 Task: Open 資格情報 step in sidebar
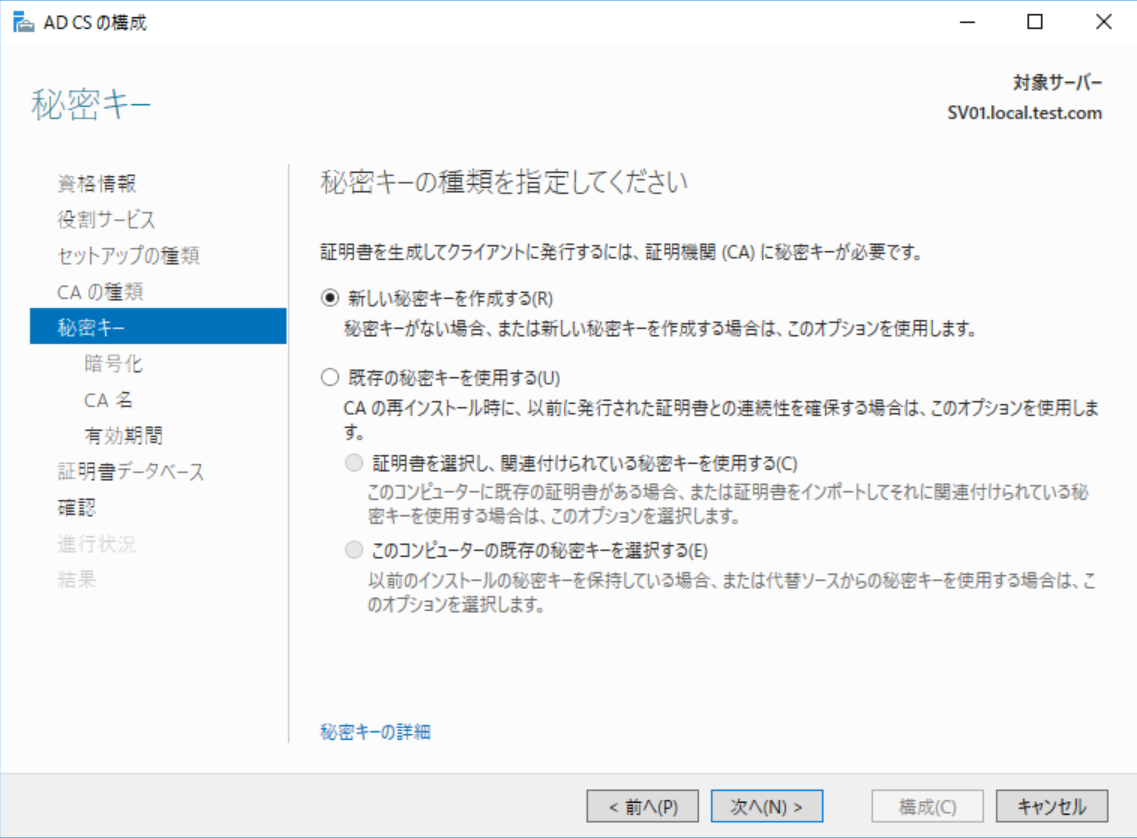coord(96,183)
